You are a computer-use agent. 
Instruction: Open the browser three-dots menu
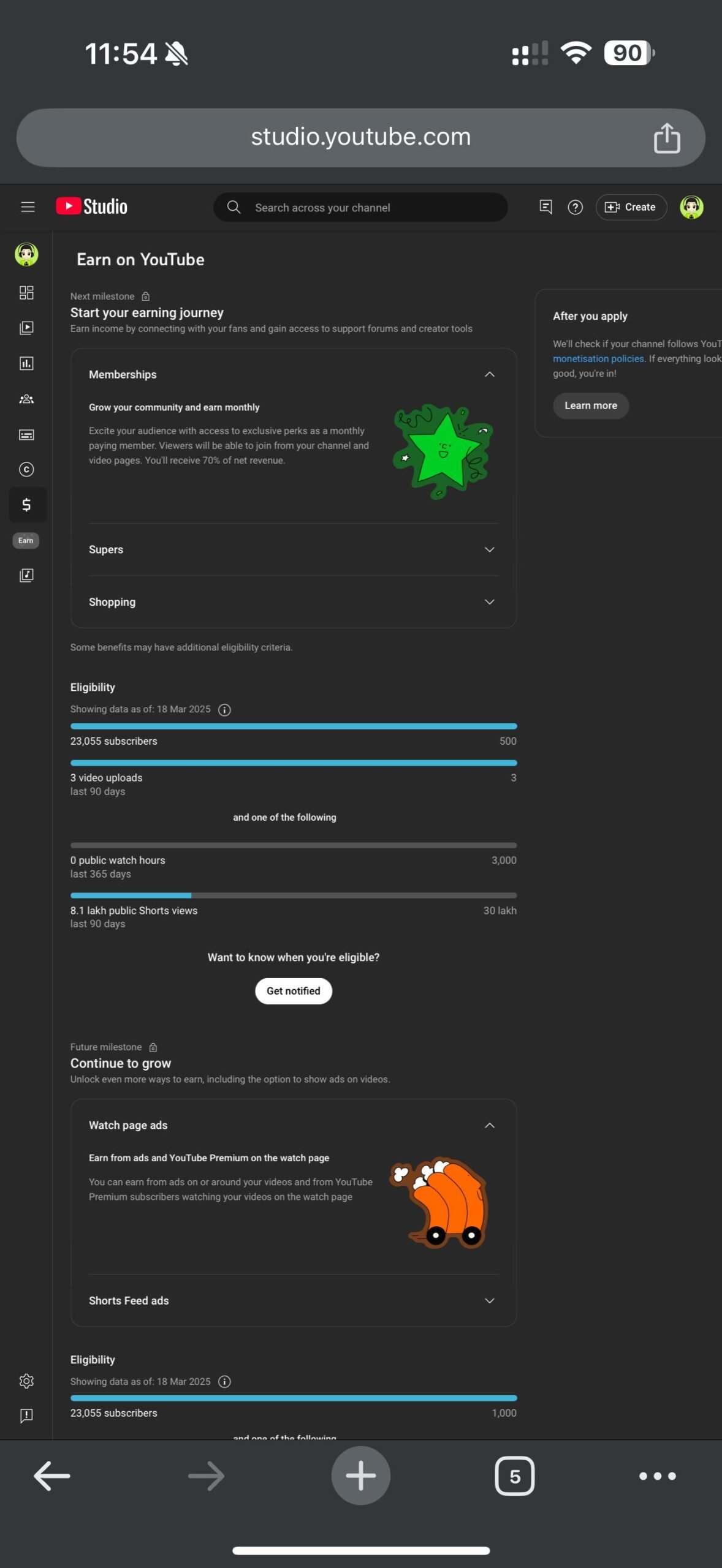657,1476
